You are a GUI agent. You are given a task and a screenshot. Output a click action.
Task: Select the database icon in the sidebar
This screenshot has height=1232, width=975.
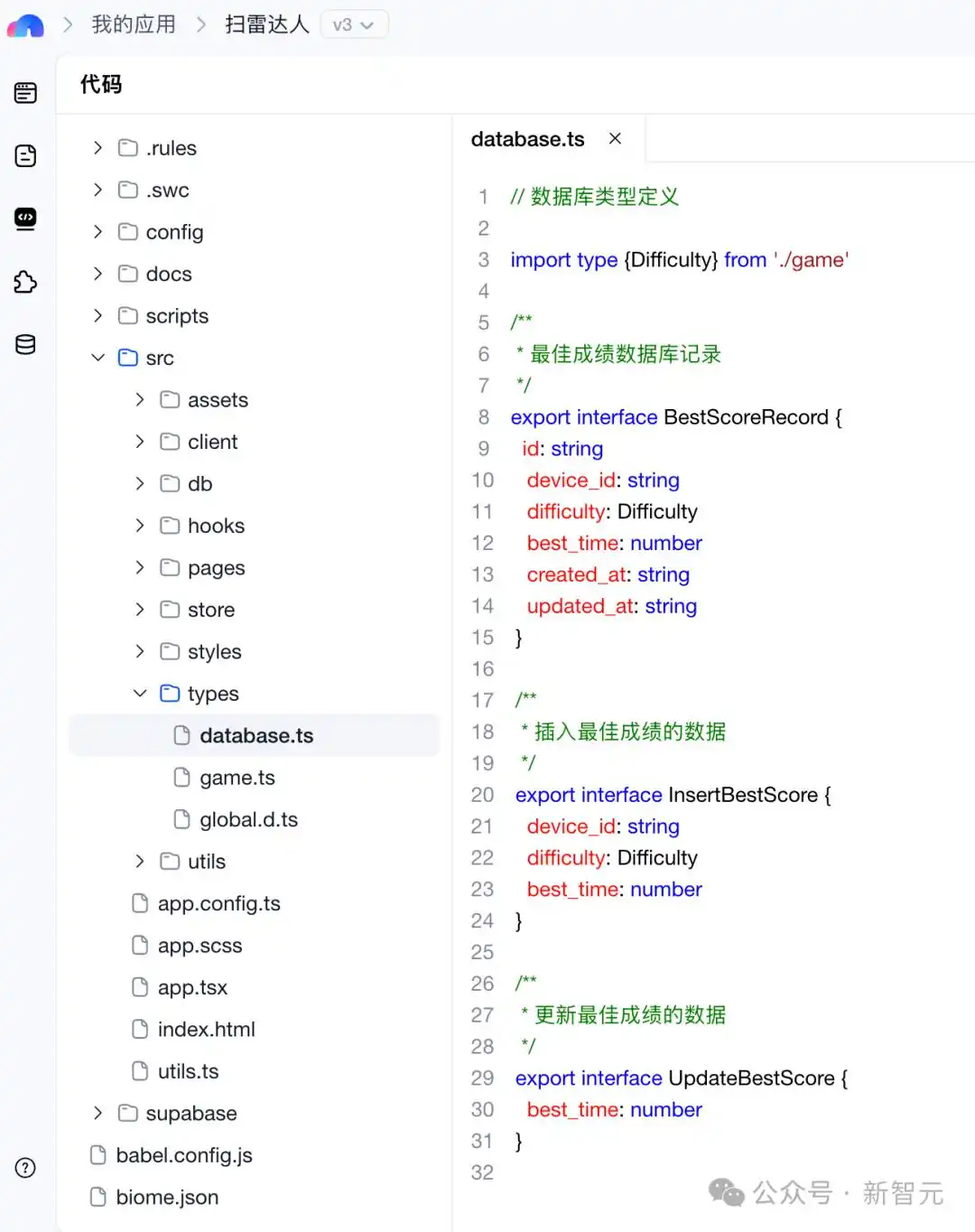[x=25, y=344]
